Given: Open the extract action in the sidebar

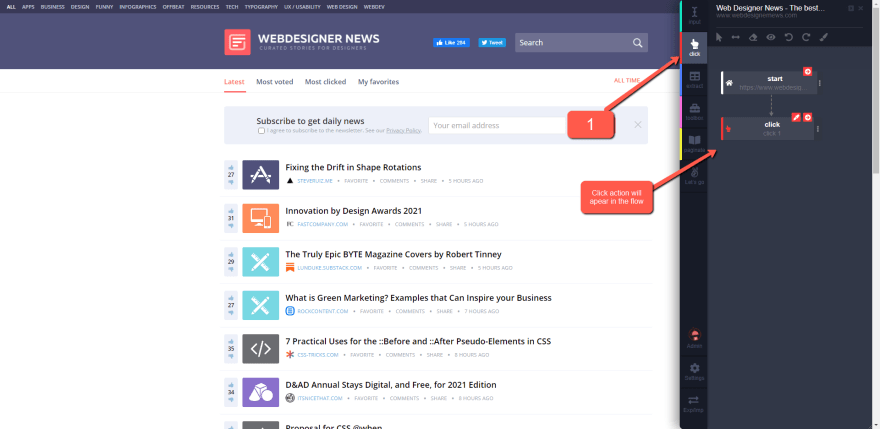Looking at the screenshot, I should (x=695, y=80).
